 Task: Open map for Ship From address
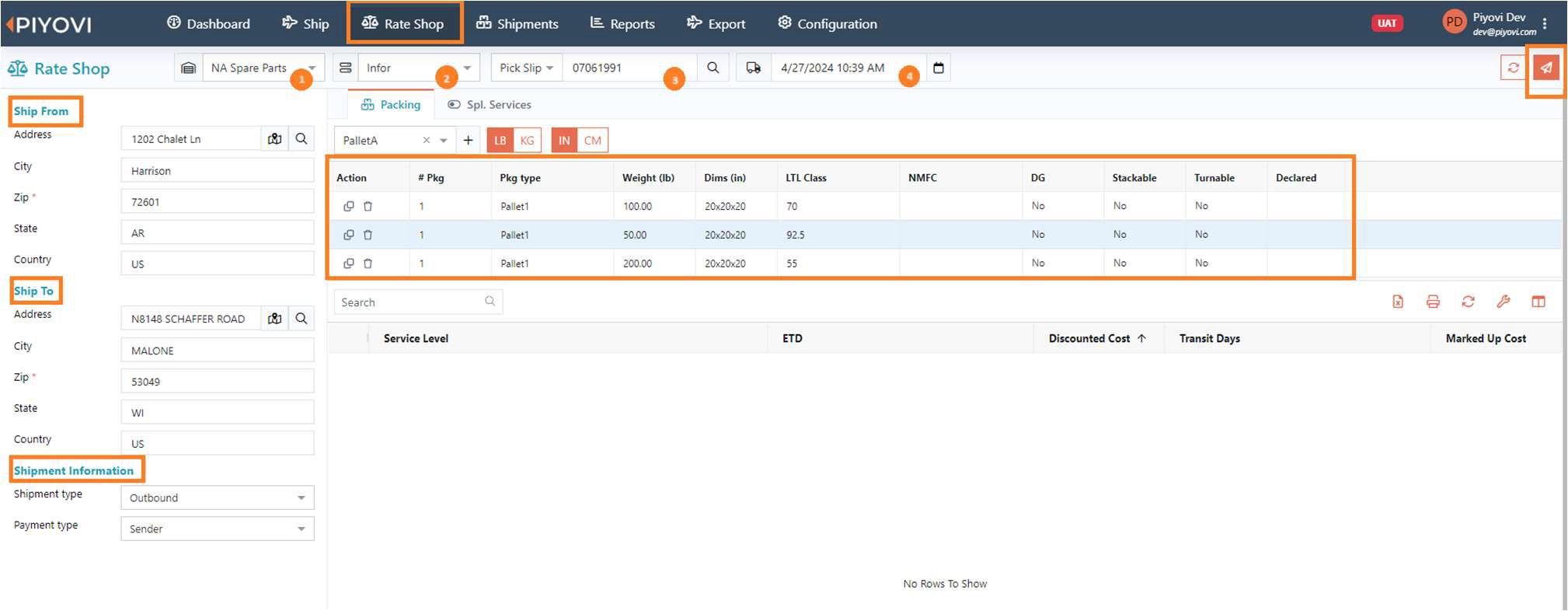(x=275, y=139)
